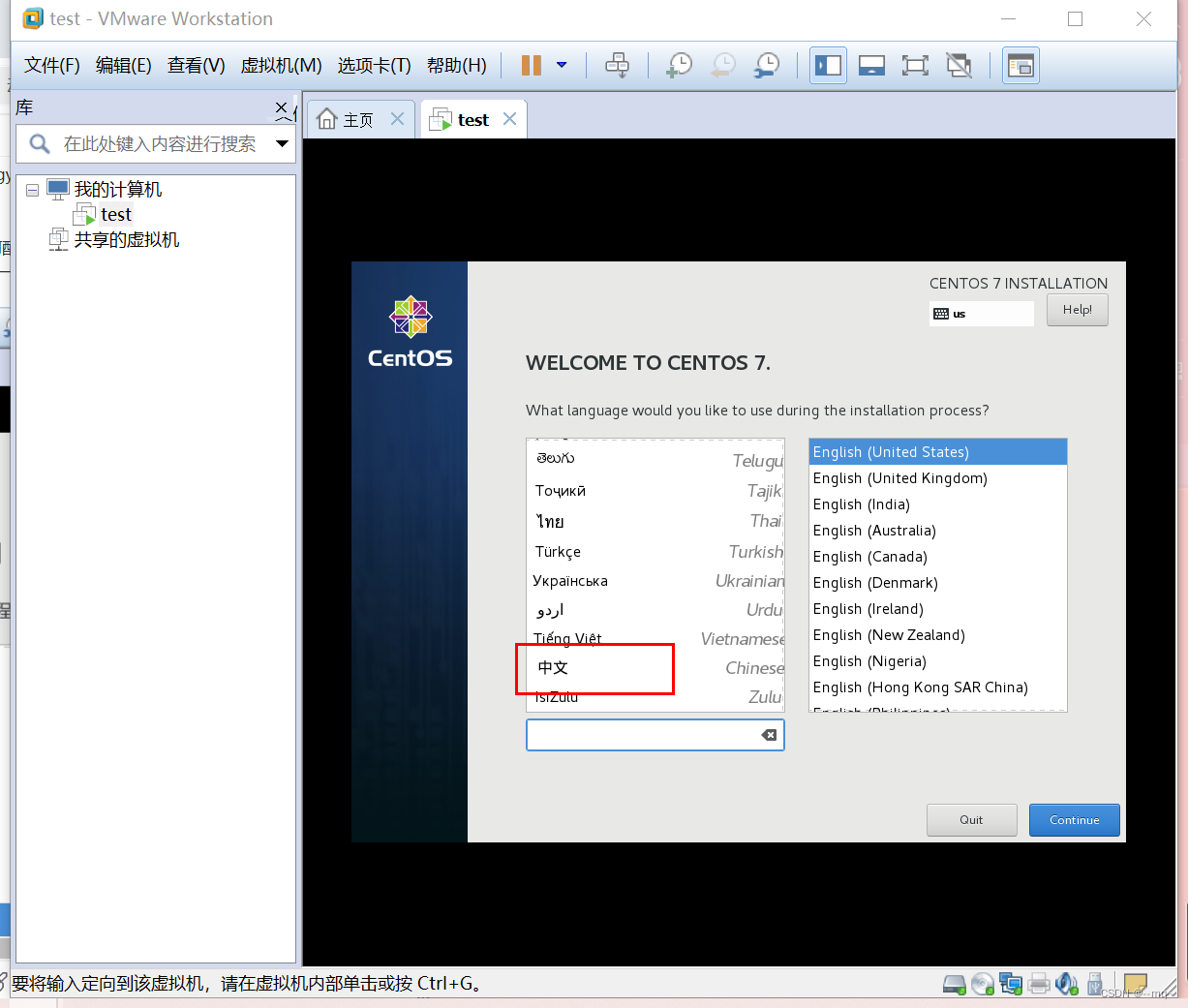This screenshot has height=1008, width=1188.
Task: Open the library search dropdown arrow
Action: (282, 143)
